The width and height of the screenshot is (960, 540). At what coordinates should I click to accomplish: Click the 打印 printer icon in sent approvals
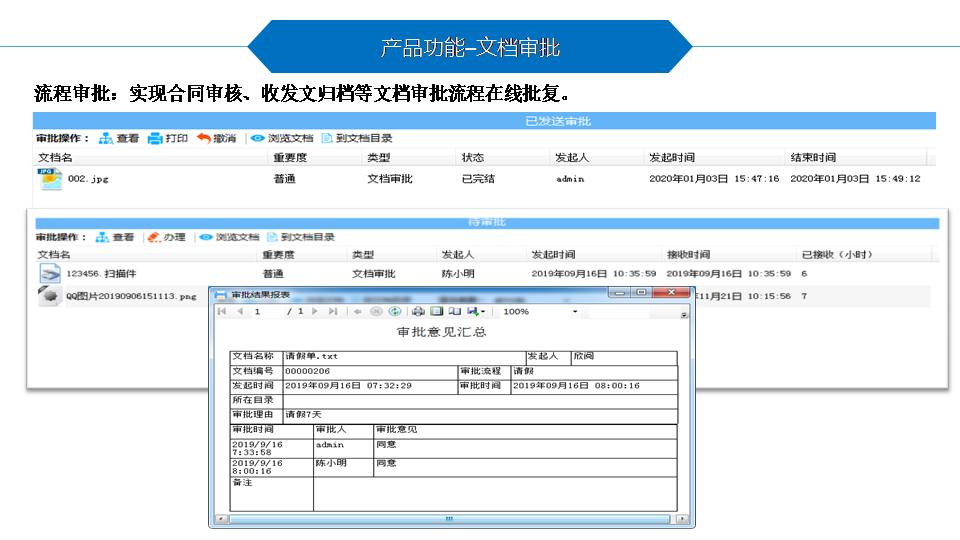(x=155, y=138)
